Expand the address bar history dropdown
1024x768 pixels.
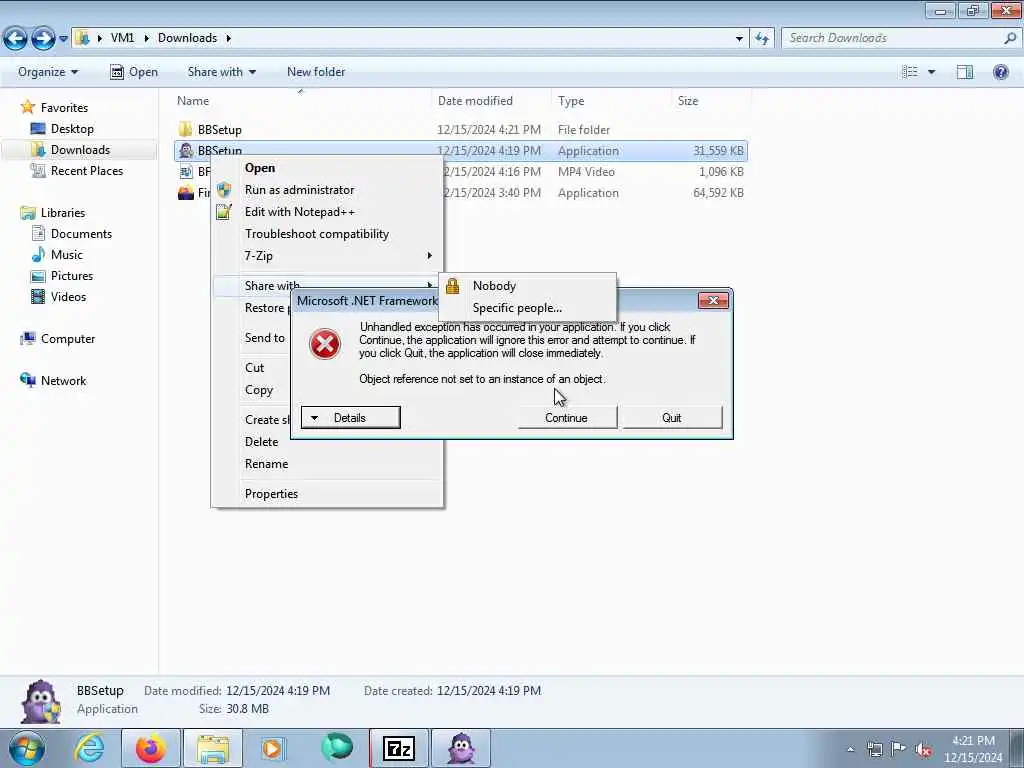pos(739,39)
